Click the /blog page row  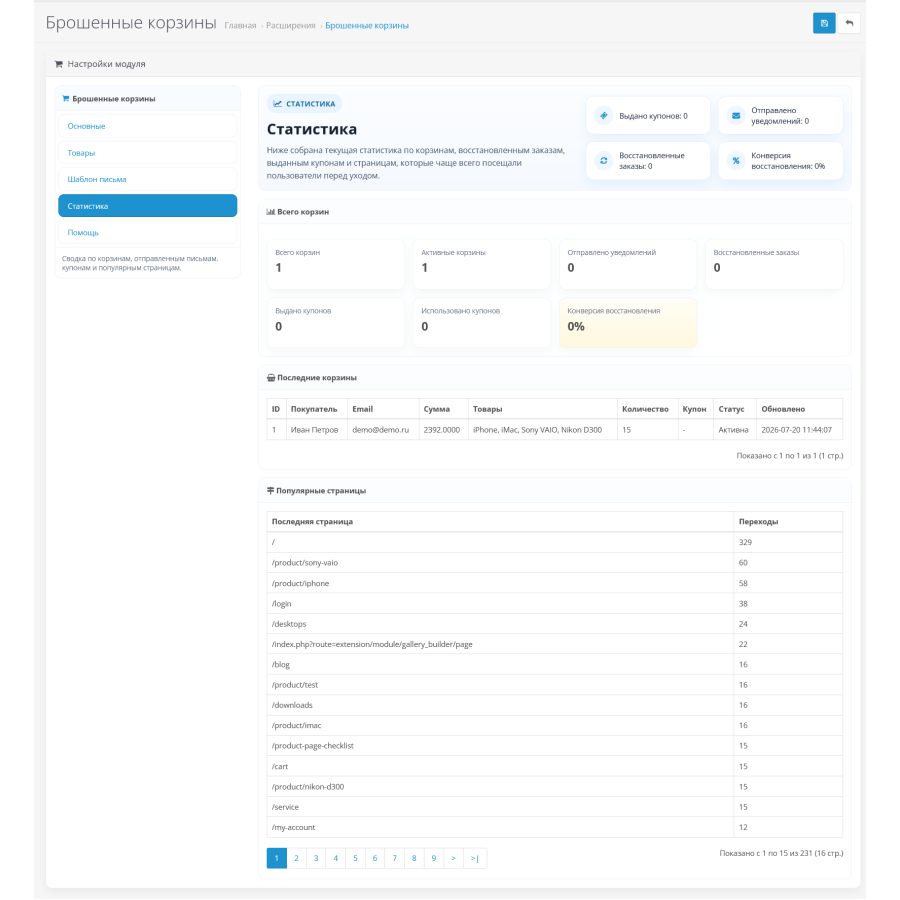click(x=554, y=665)
